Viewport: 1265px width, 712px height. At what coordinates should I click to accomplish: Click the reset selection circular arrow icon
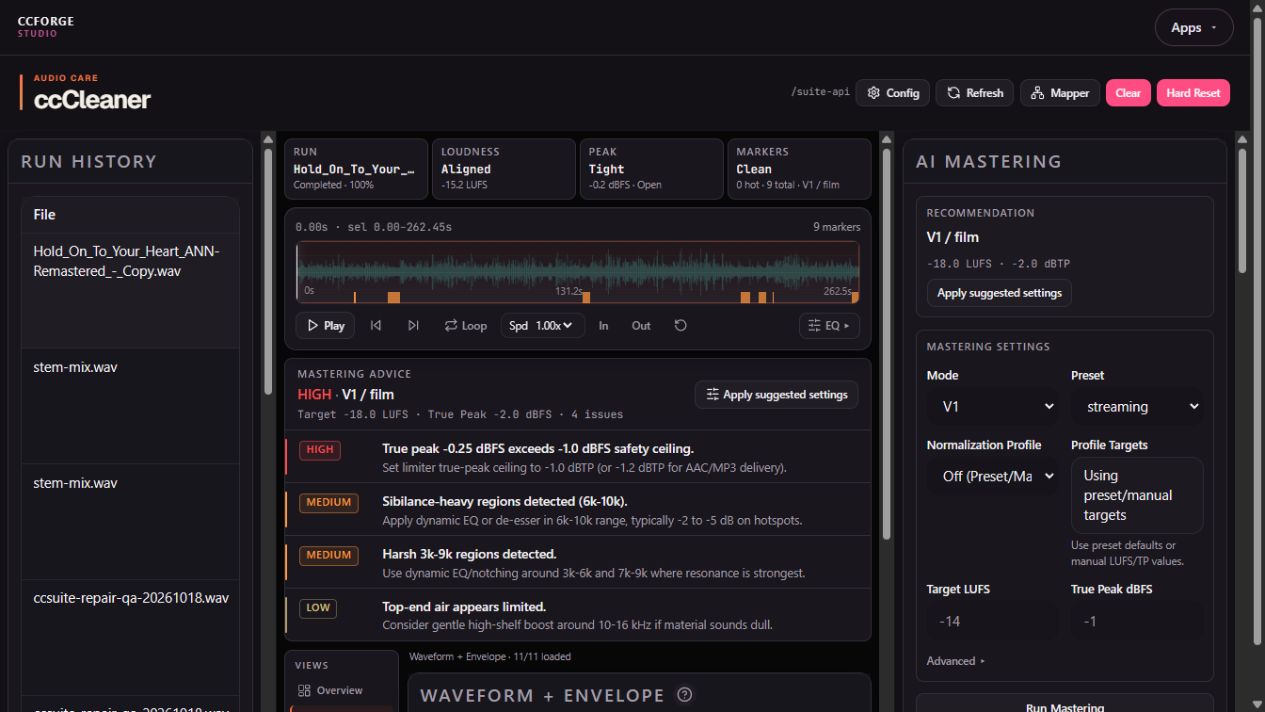pyautogui.click(x=681, y=326)
